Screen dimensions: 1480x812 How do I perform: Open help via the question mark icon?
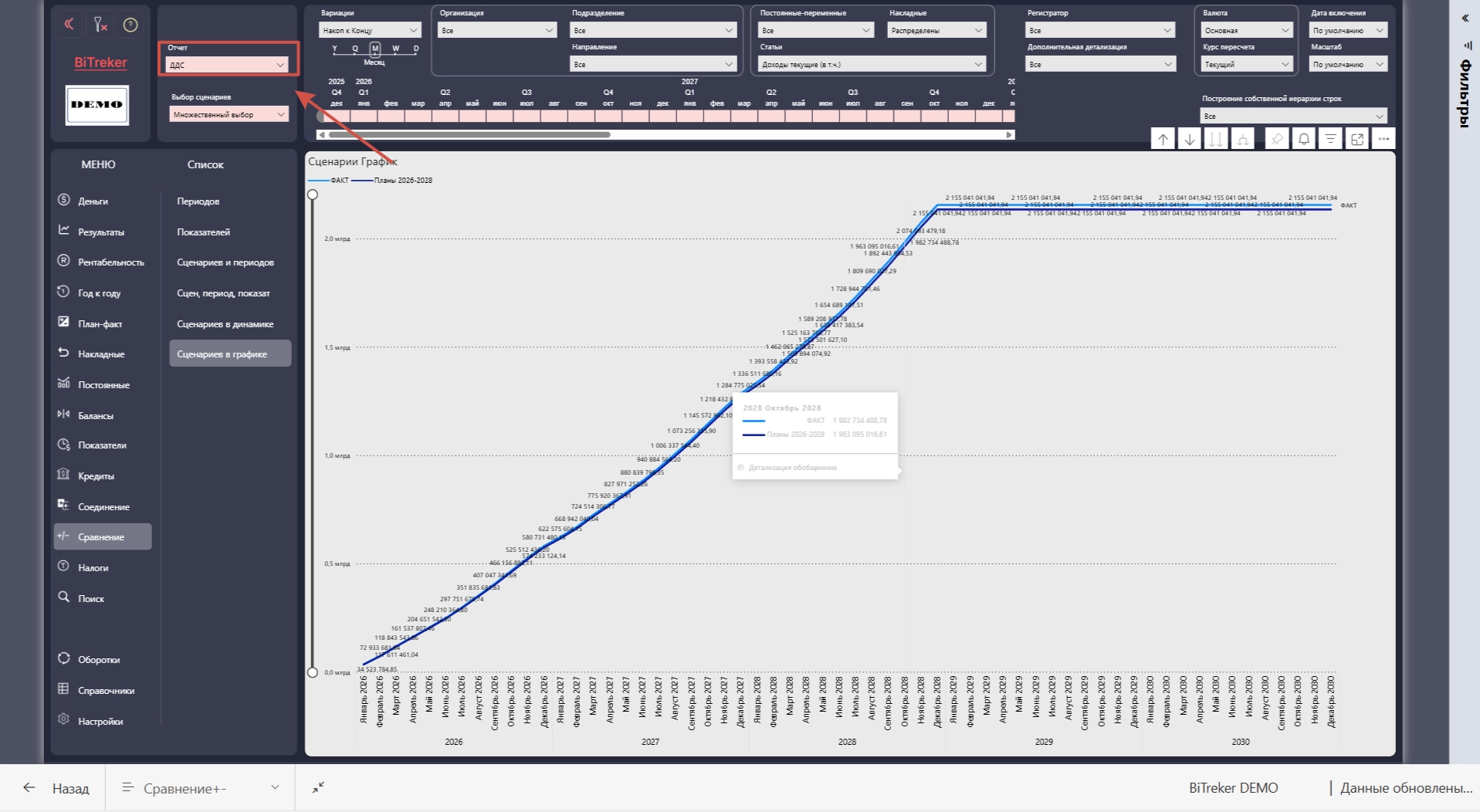[130, 25]
